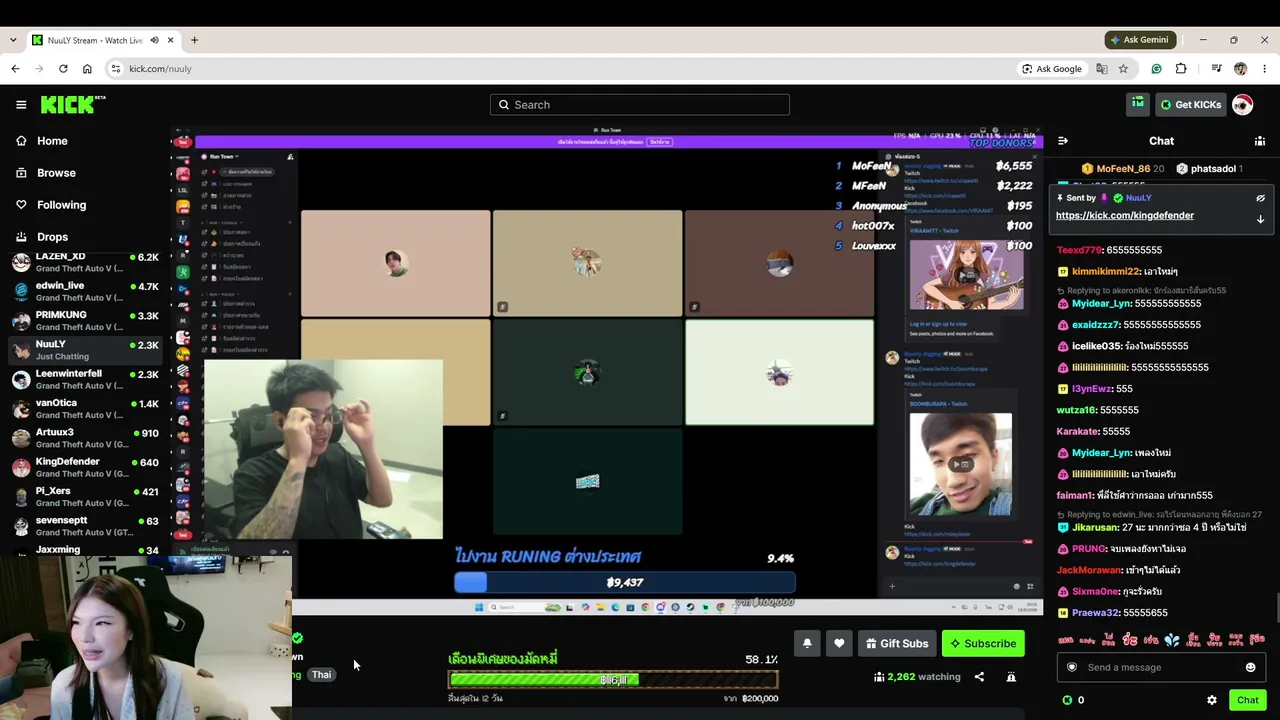Viewport: 1280px width, 720px height.
Task: Share the stream via share icon
Action: point(979,677)
